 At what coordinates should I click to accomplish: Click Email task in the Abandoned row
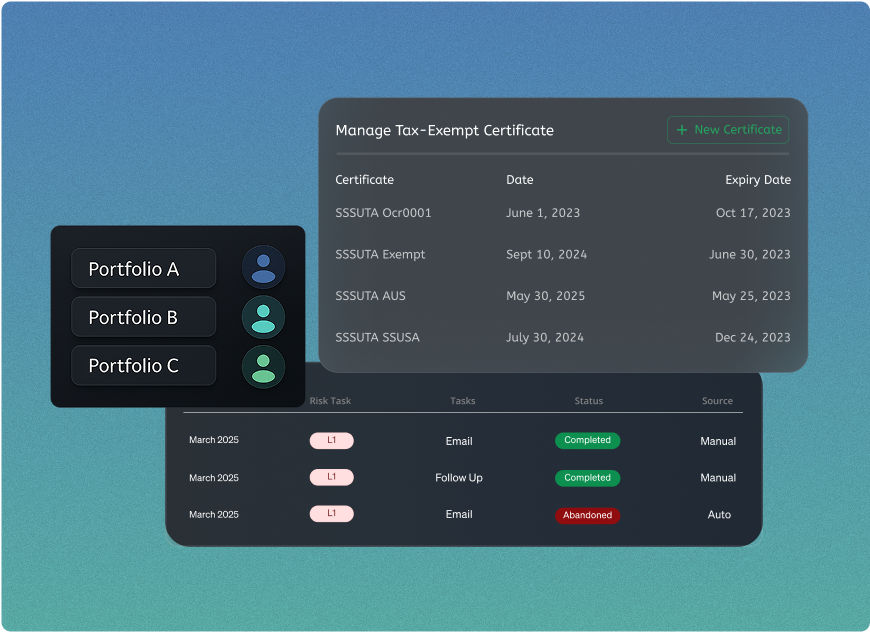(459, 514)
